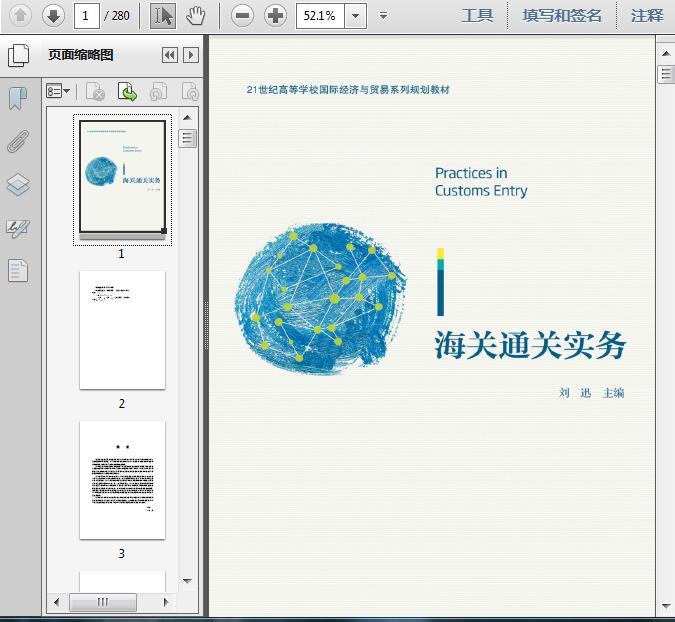The width and height of the screenshot is (675, 622).
Task: Click the thumbnail horizontal scrollbar handle
Action: pyautogui.click(x=103, y=602)
